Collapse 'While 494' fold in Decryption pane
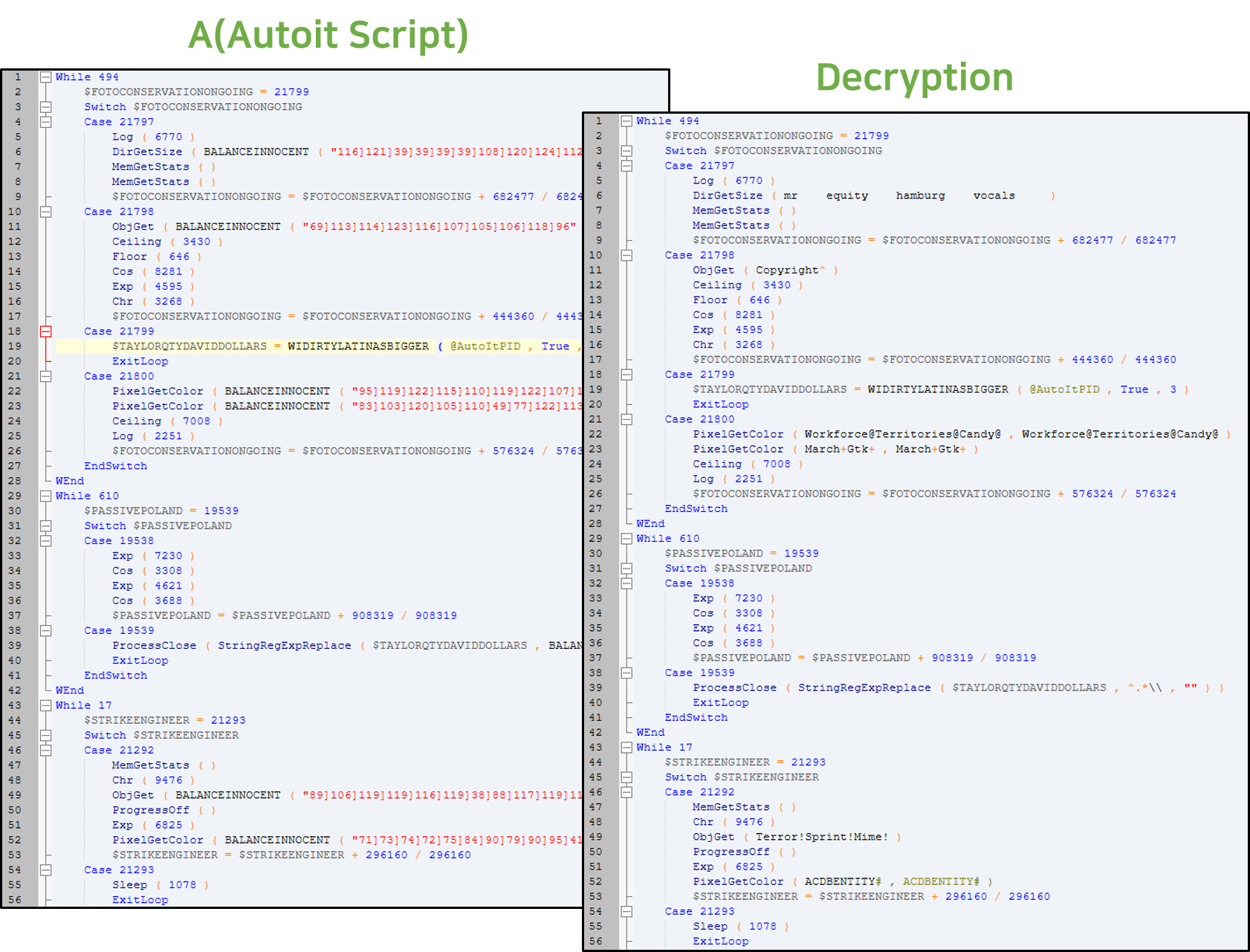The height and width of the screenshot is (952, 1250). pos(626,121)
